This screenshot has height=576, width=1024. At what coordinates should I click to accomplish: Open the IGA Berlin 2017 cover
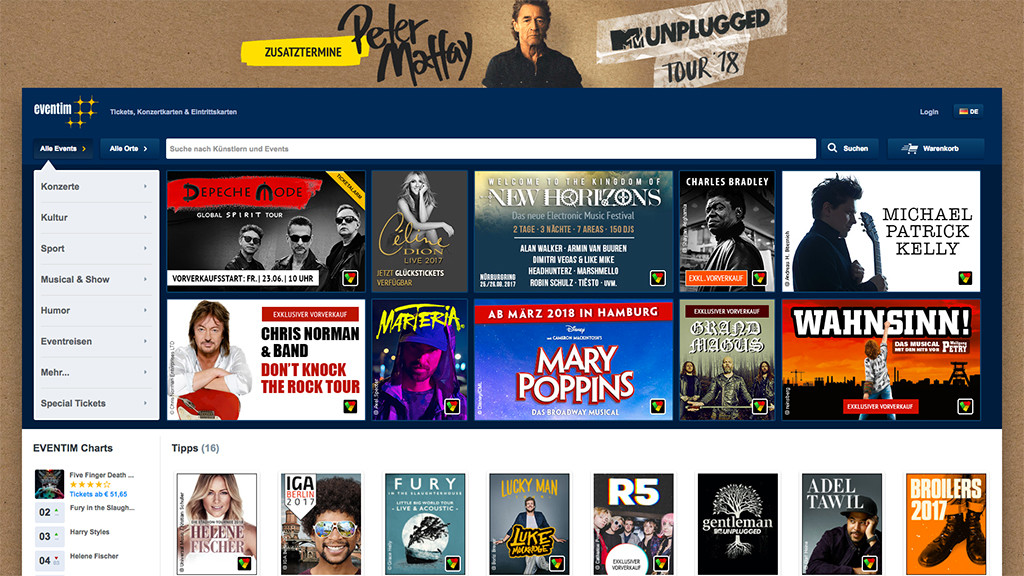click(x=321, y=524)
